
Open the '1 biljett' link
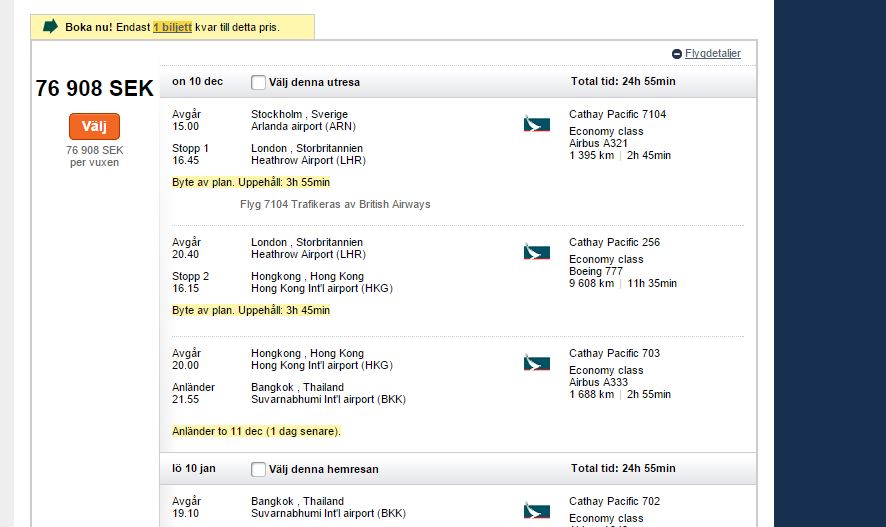(x=172, y=27)
